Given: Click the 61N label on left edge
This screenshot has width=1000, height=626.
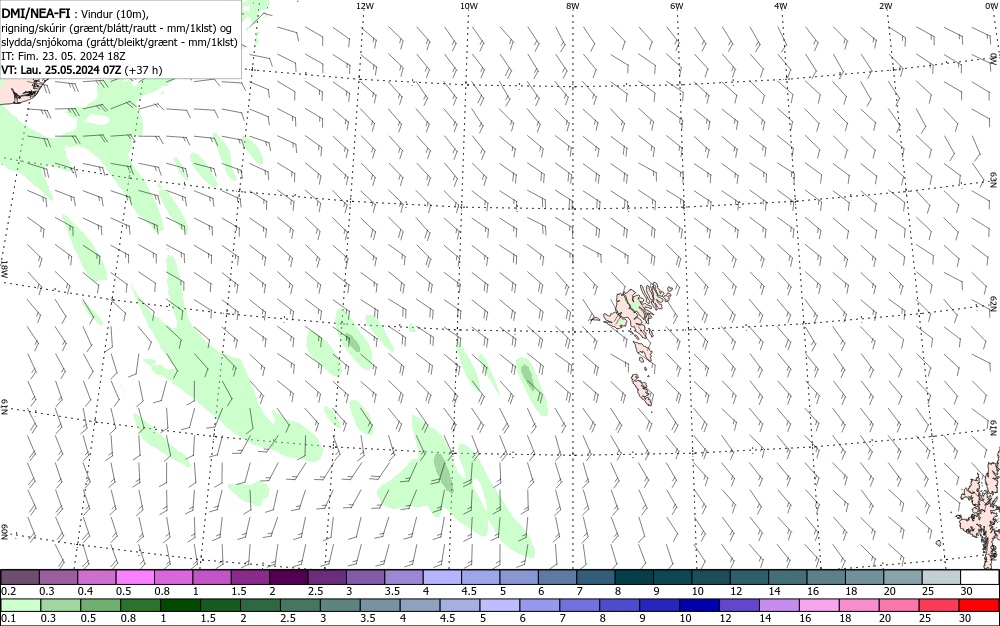Looking at the screenshot, I should pyautogui.click(x=4, y=407).
